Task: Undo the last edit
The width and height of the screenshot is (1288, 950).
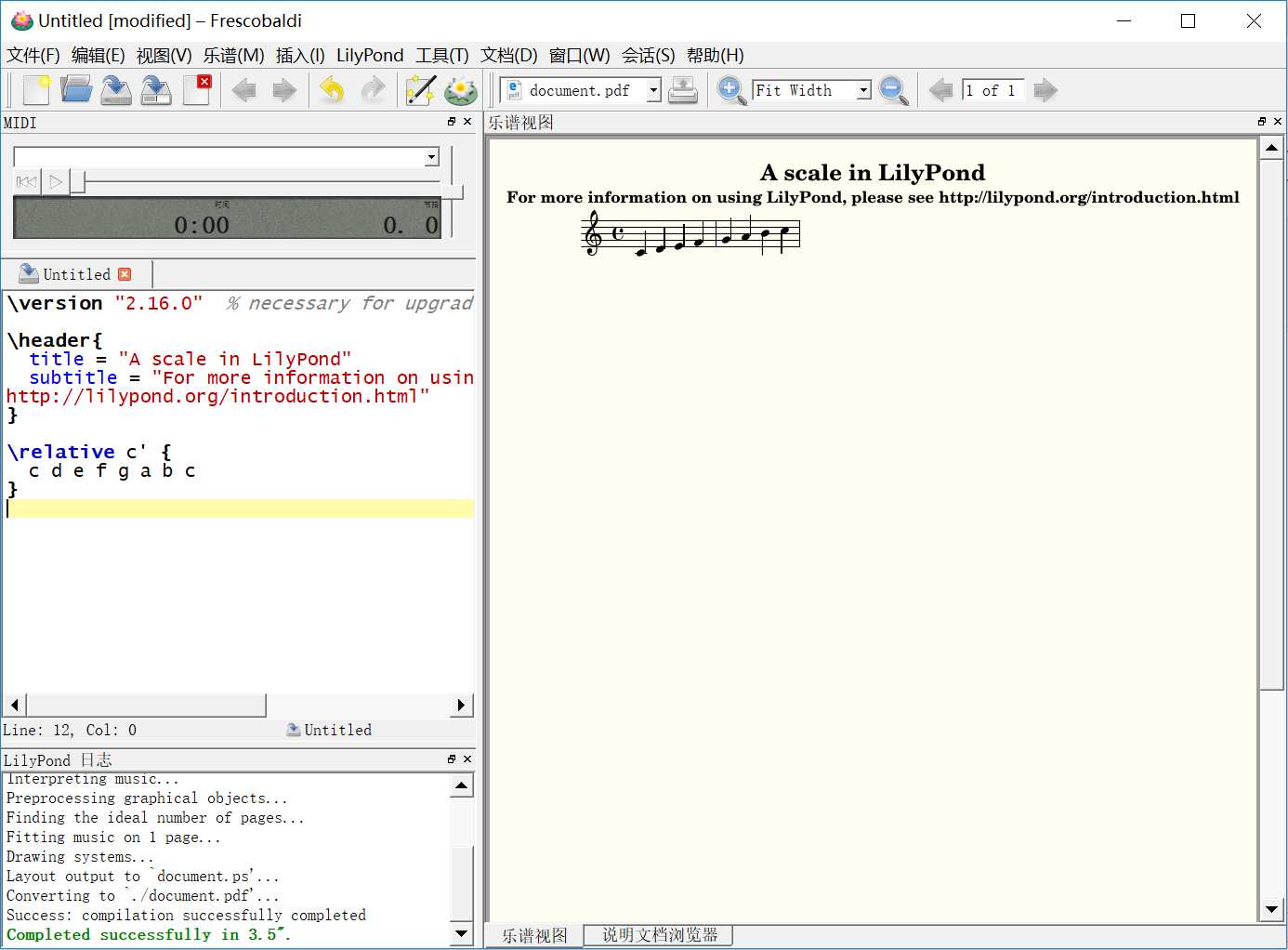Action: pos(332,90)
